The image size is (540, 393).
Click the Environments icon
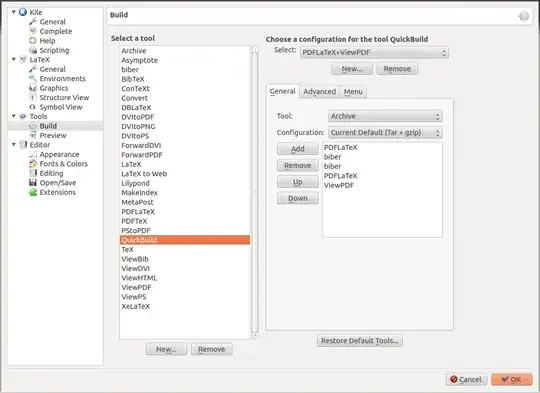(x=33, y=79)
